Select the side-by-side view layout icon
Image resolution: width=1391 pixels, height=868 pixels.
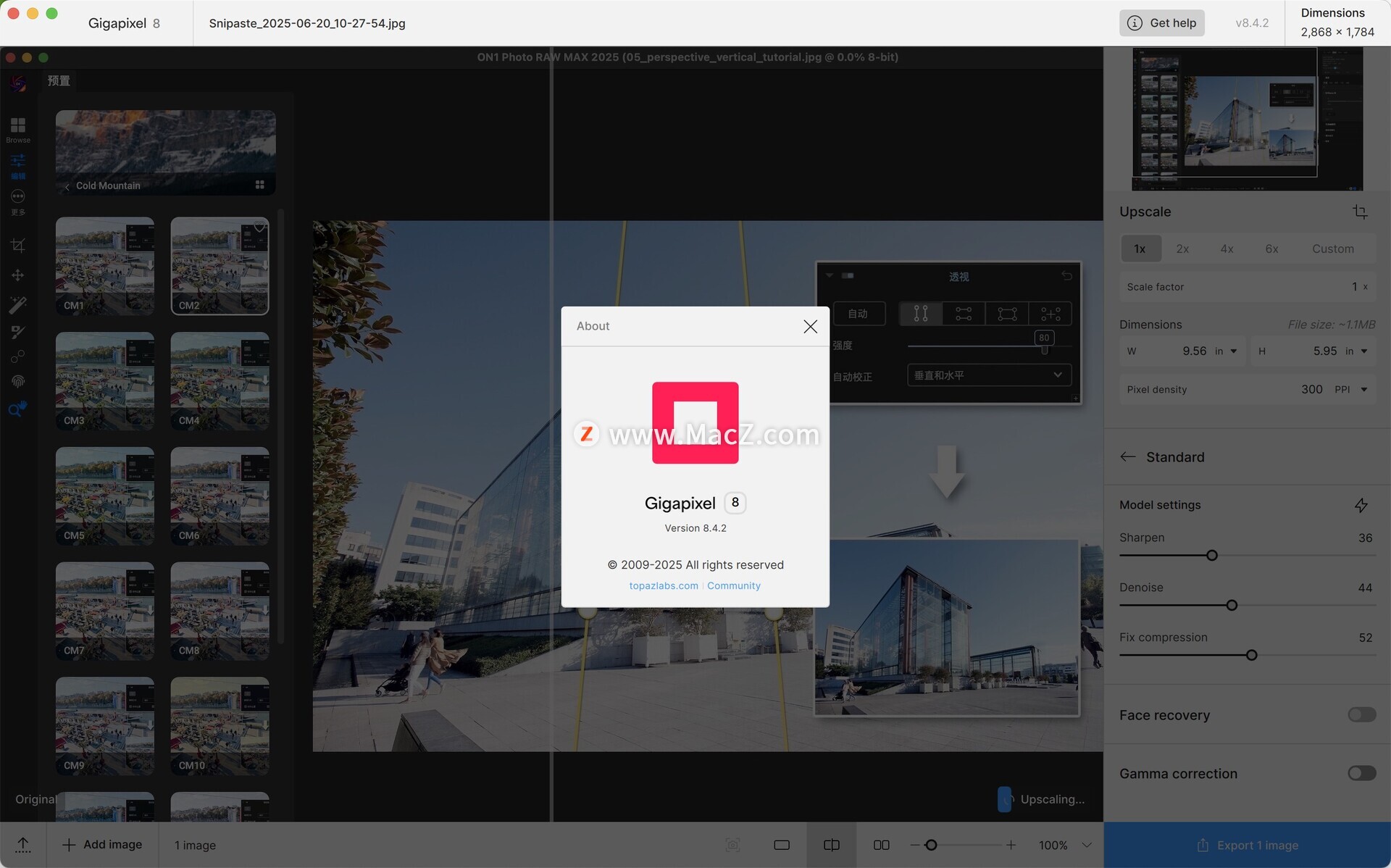[882, 845]
